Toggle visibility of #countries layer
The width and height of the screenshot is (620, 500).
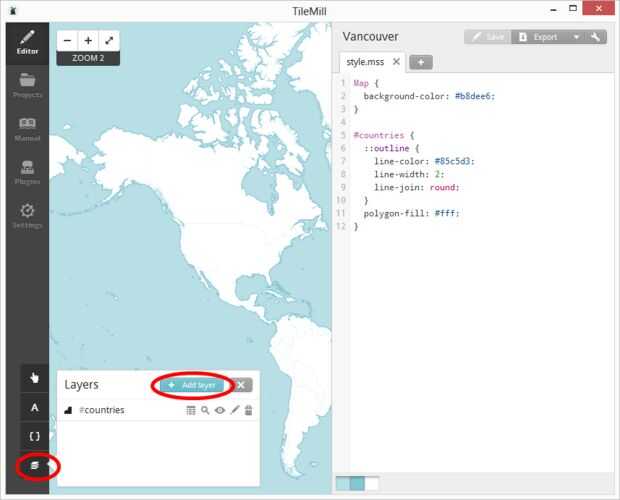coord(220,410)
